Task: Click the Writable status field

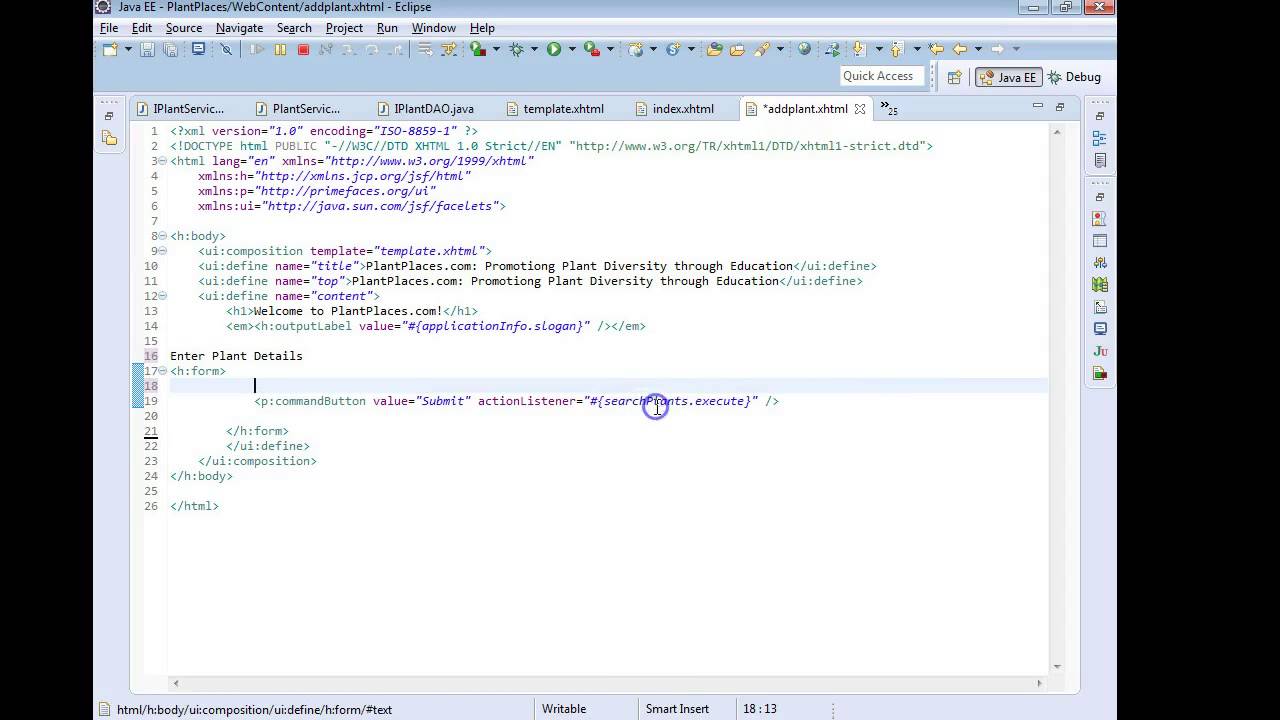Action: (x=564, y=709)
